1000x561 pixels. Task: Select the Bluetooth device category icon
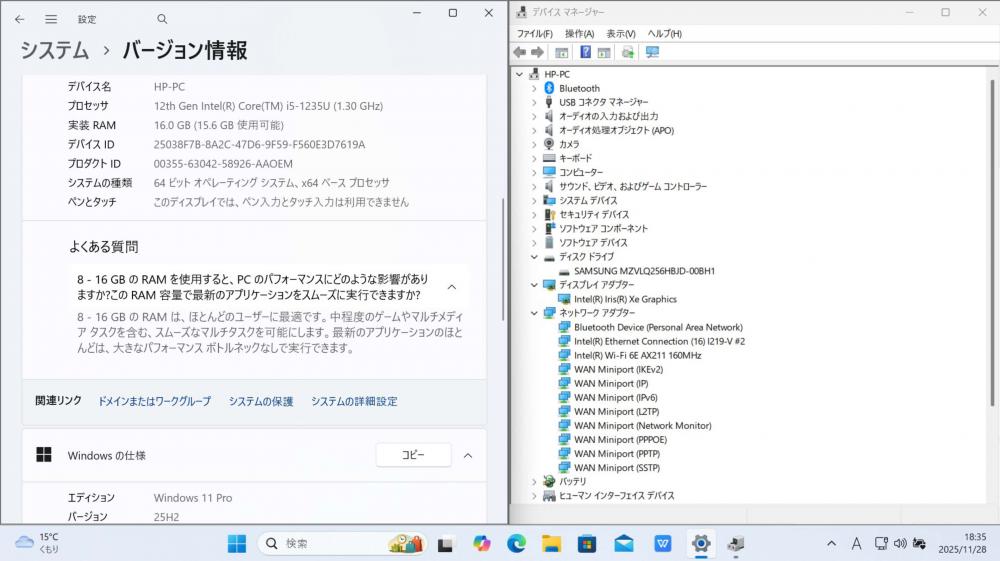pos(549,88)
